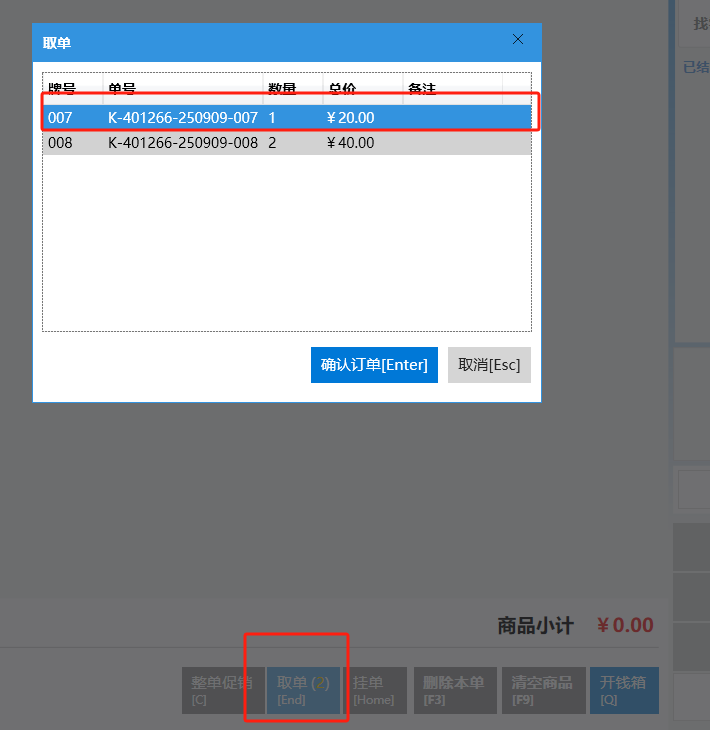
Task: Close the 取单 dialog with the X icon
Action: pyautogui.click(x=518, y=40)
